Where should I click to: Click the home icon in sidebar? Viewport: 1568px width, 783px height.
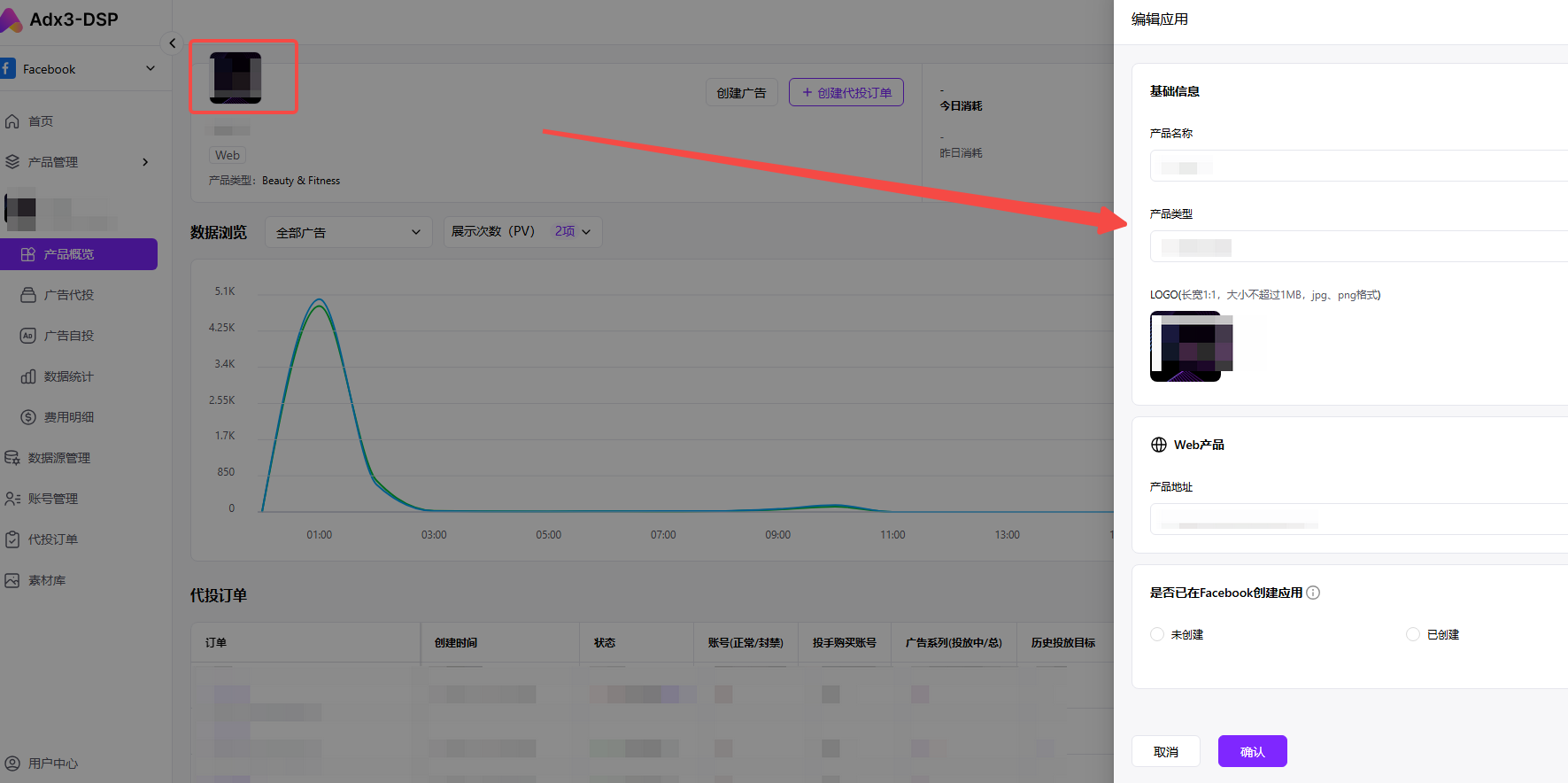click(12, 121)
